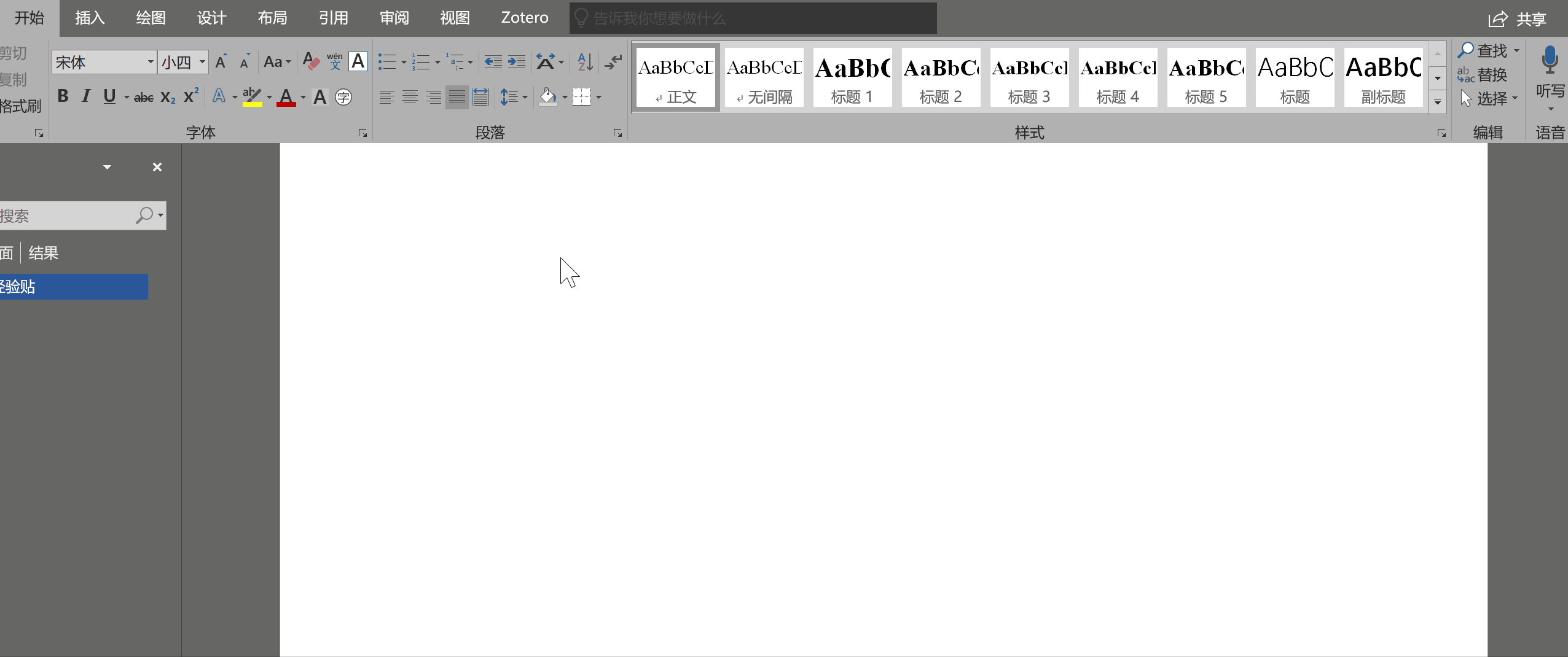Apply the 标题 1 style
The height and width of the screenshot is (657, 1568).
[852, 77]
